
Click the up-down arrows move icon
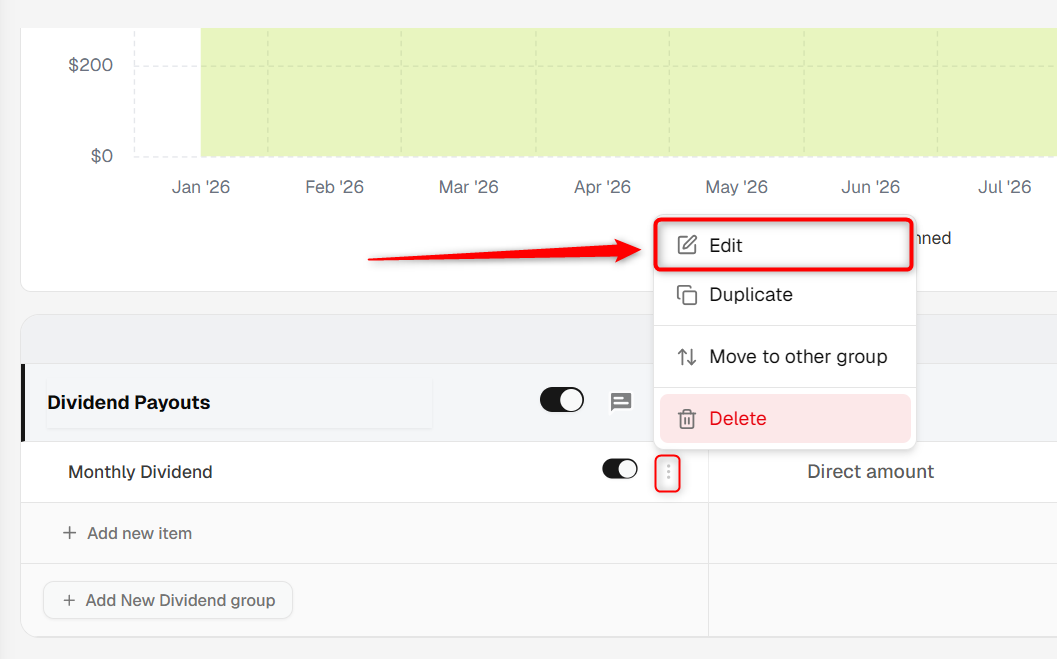pos(686,356)
